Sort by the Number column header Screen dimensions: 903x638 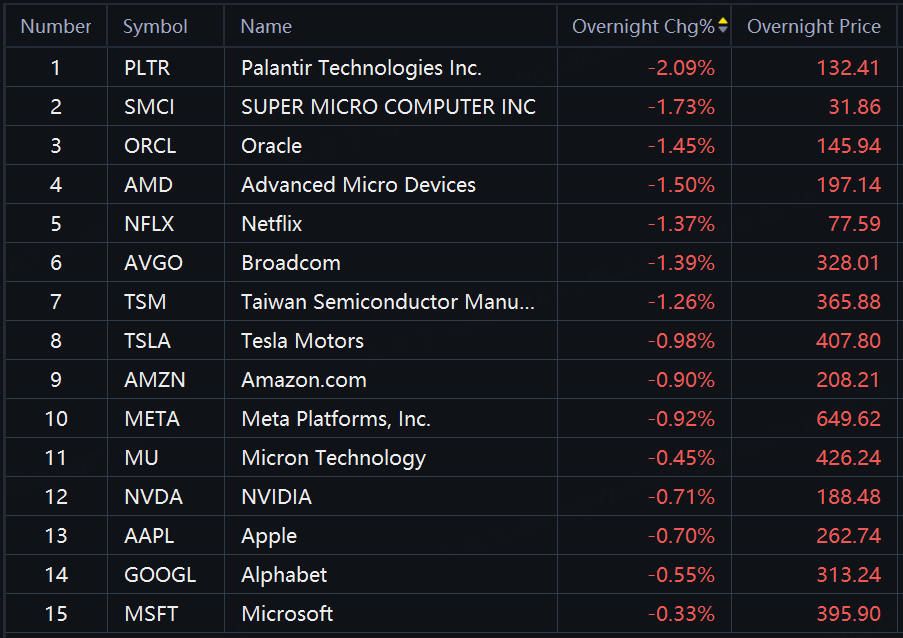[56, 27]
